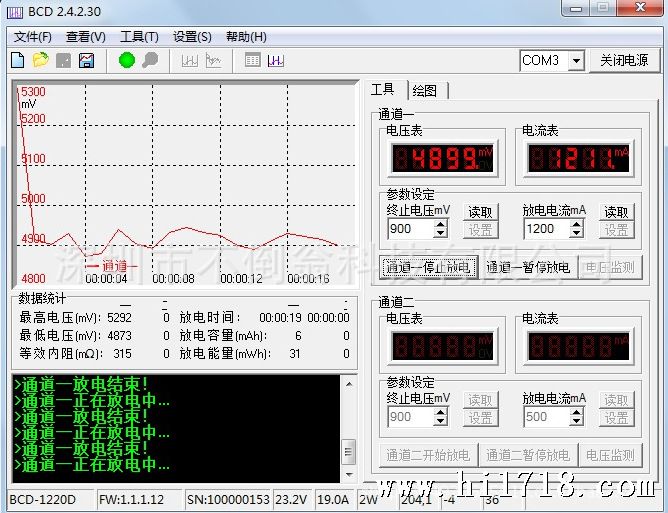The image size is (668, 513).
Task: Click 通道一暂停放电 button
Action: pyautogui.click(x=528, y=267)
